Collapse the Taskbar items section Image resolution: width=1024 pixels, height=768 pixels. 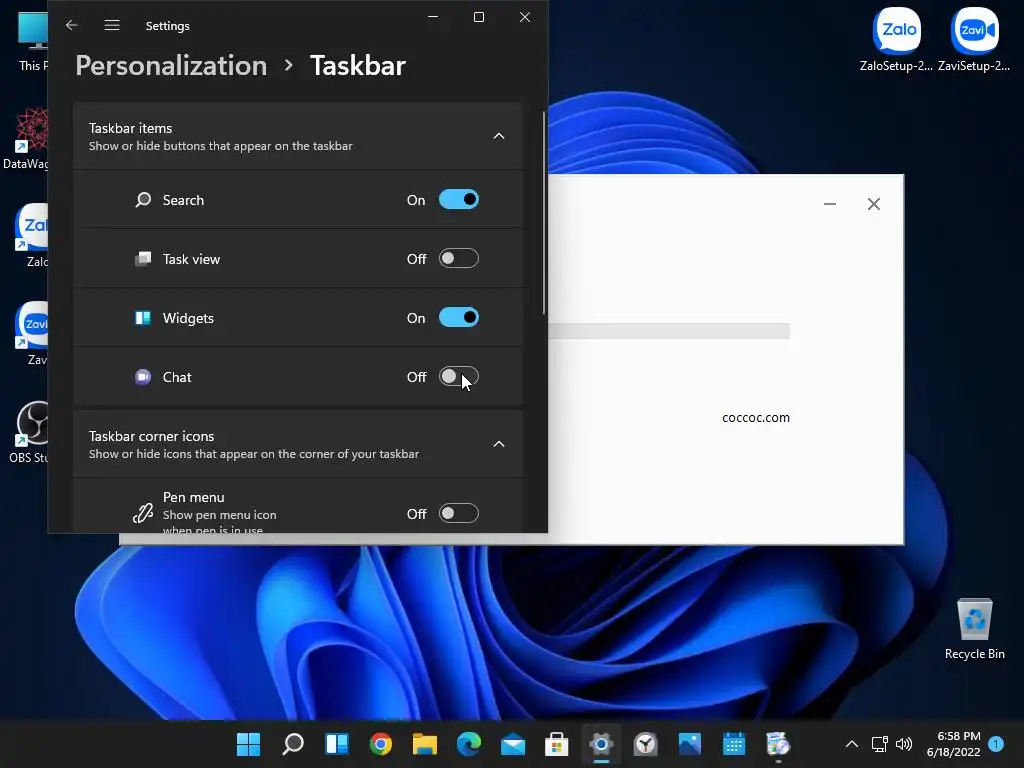coord(499,136)
